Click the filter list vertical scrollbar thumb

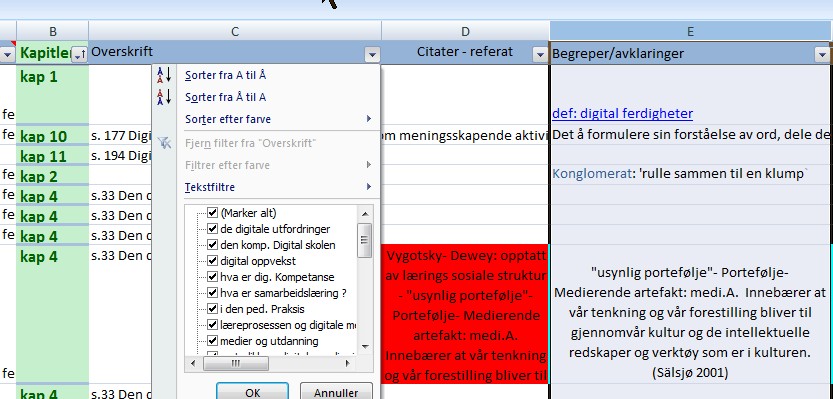[365, 240]
